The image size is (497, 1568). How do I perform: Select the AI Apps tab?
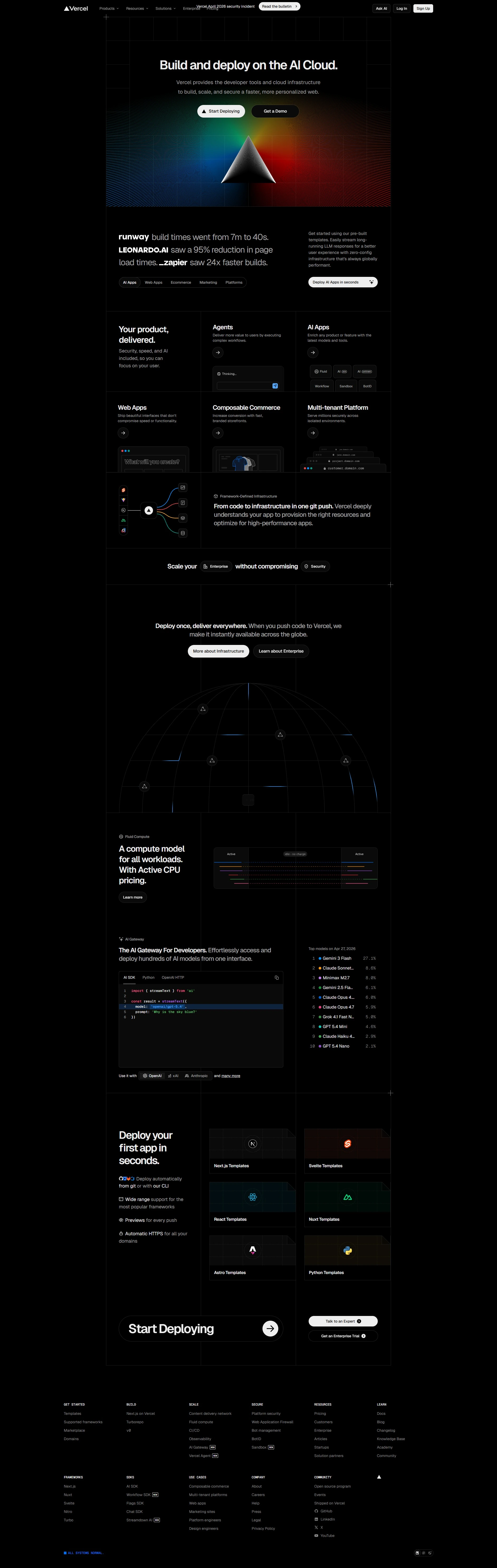(130, 282)
